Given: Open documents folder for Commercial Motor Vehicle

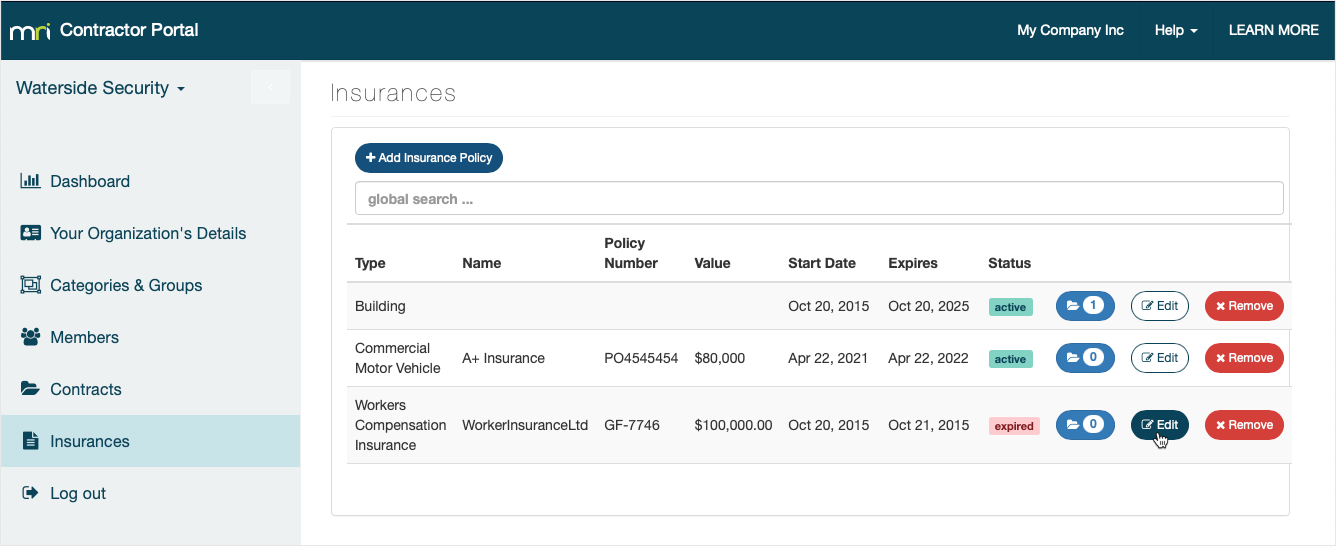Looking at the screenshot, I should pyautogui.click(x=1085, y=358).
